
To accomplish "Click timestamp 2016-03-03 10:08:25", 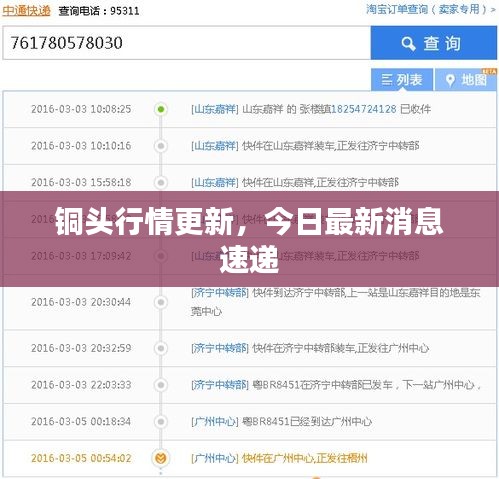I will click(81, 109).
